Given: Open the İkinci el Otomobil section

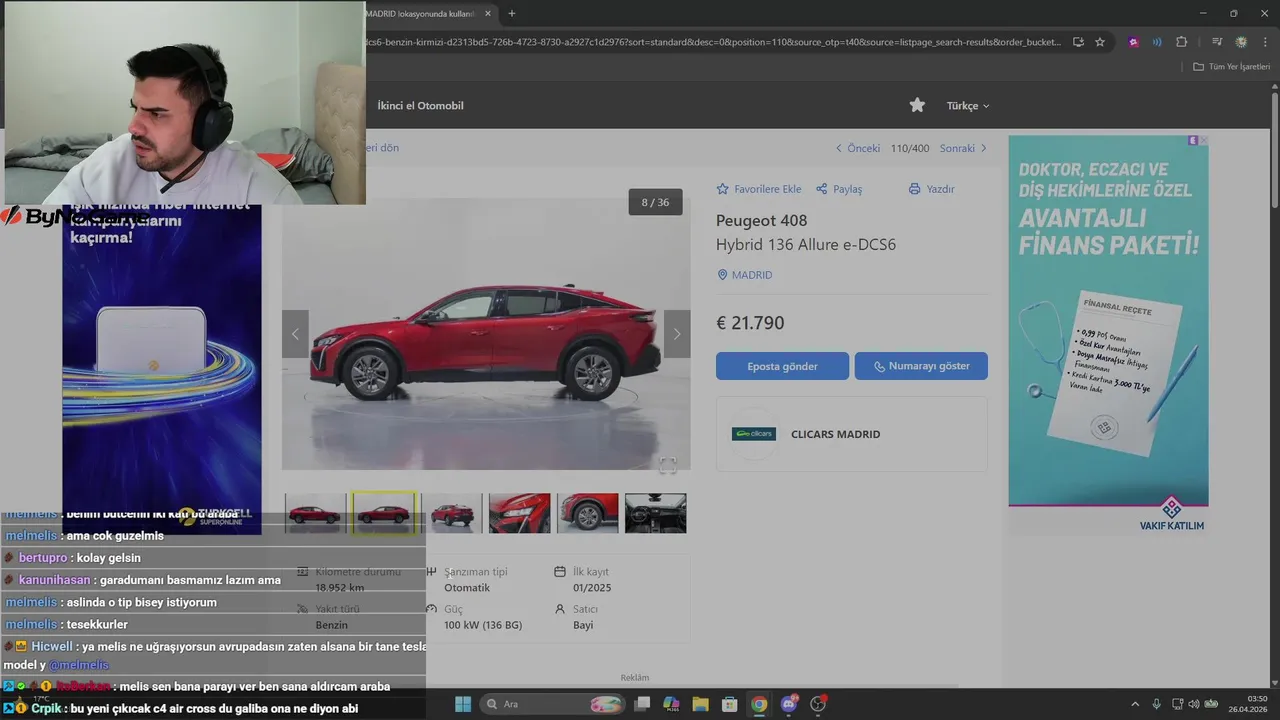Looking at the screenshot, I should pos(420,106).
